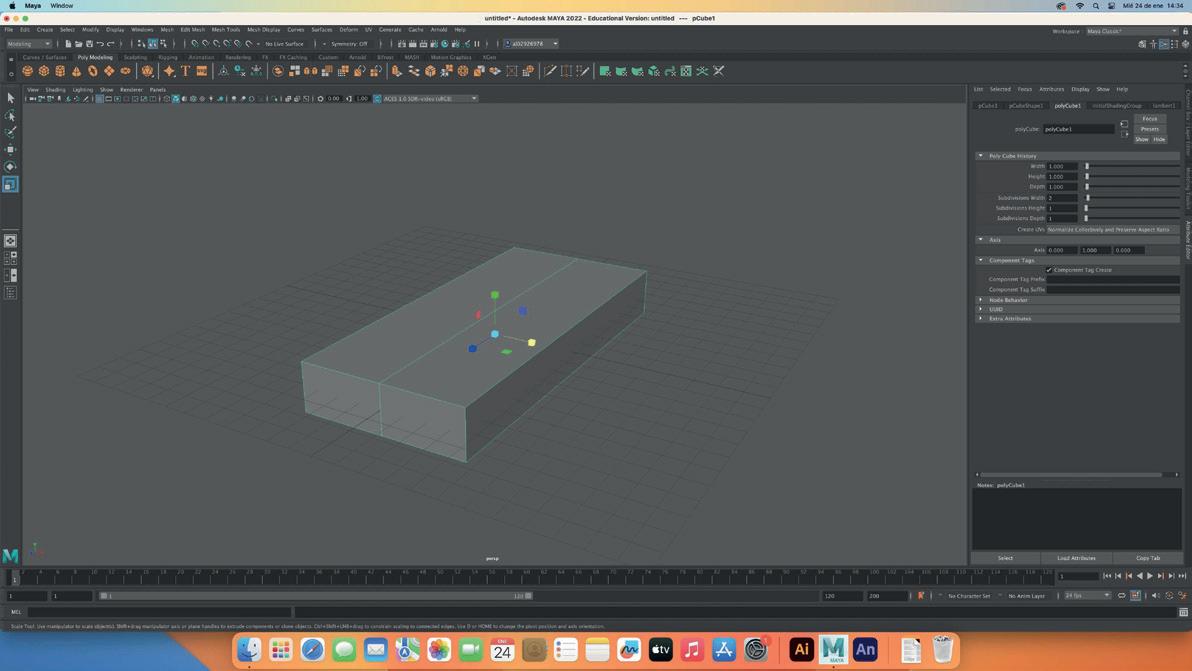This screenshot has width=1192, height=671.
Task: Open the viewport Shading menu
Action: 55,90
